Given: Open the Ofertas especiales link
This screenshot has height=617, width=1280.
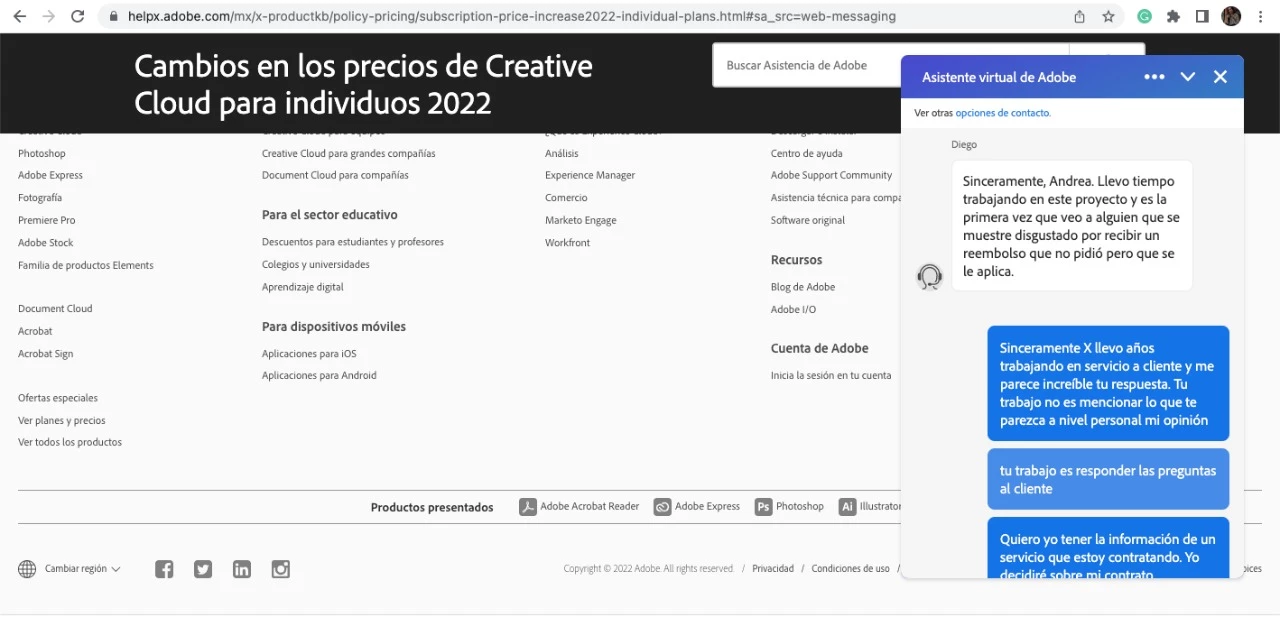Looking at the screenshot, I should [x=58, y=398].
